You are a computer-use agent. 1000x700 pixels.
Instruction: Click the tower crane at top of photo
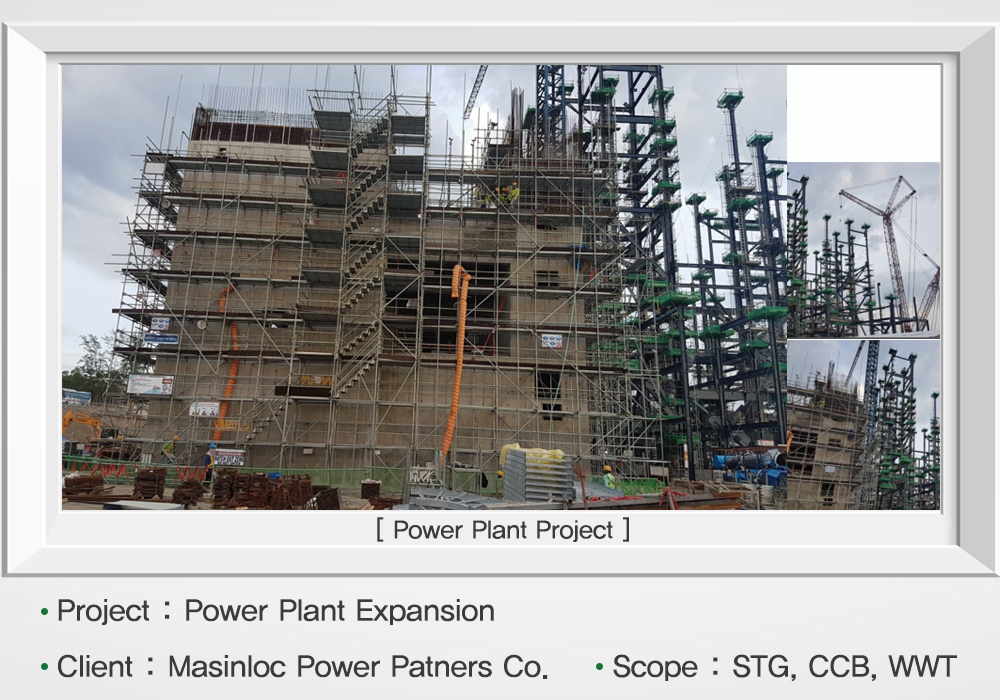click(476, 92)
